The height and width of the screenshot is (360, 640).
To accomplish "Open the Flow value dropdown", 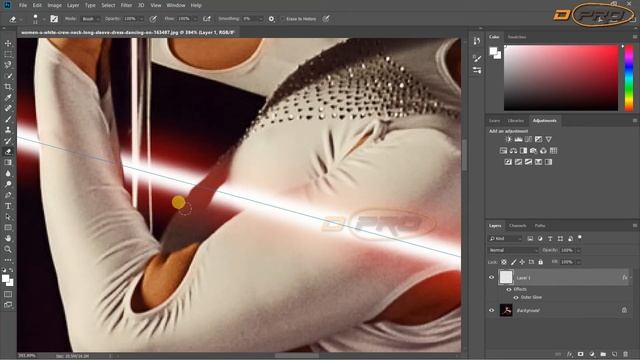I will [x=195, y=19].
